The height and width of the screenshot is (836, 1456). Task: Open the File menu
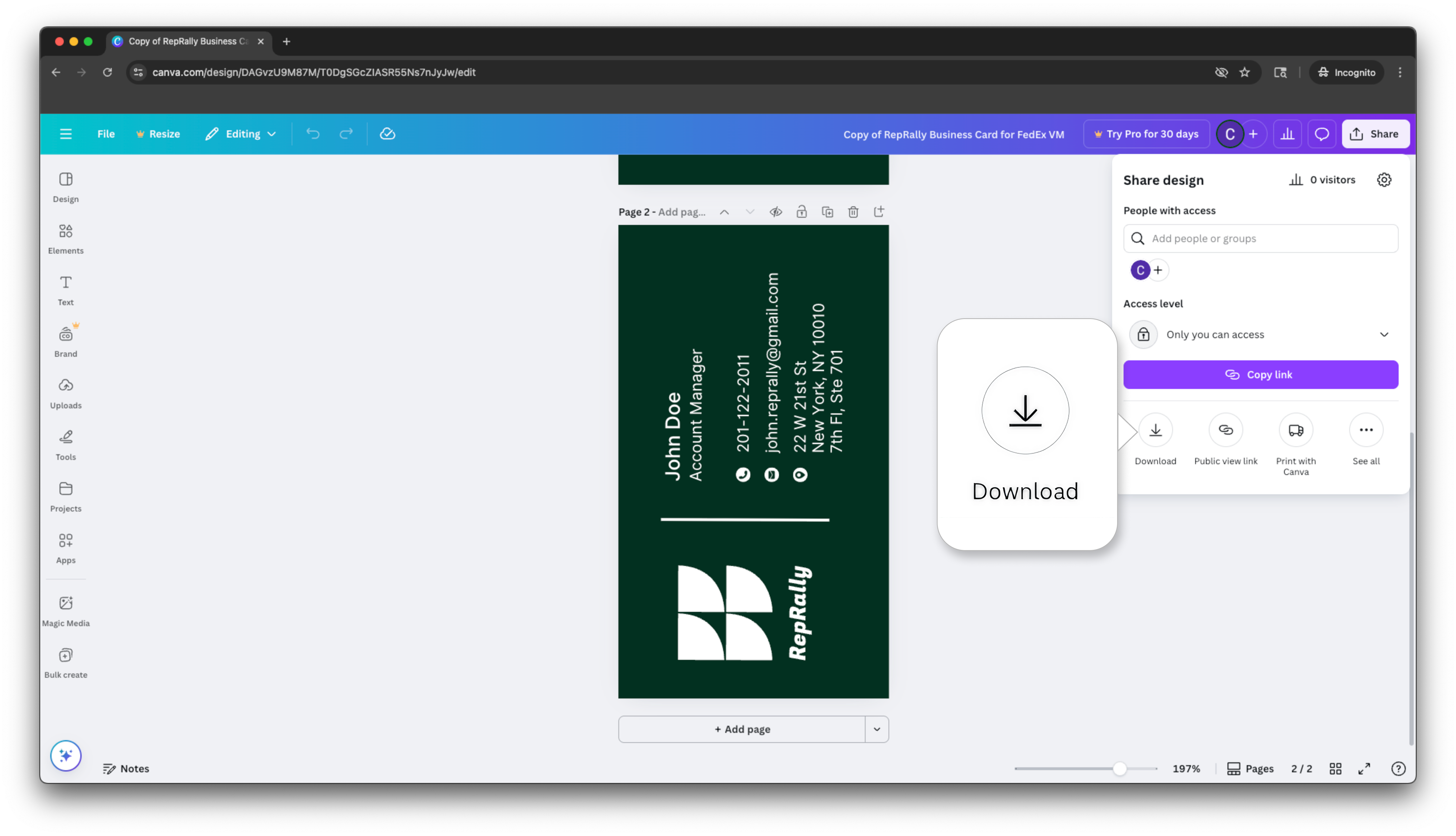[106, 134]
